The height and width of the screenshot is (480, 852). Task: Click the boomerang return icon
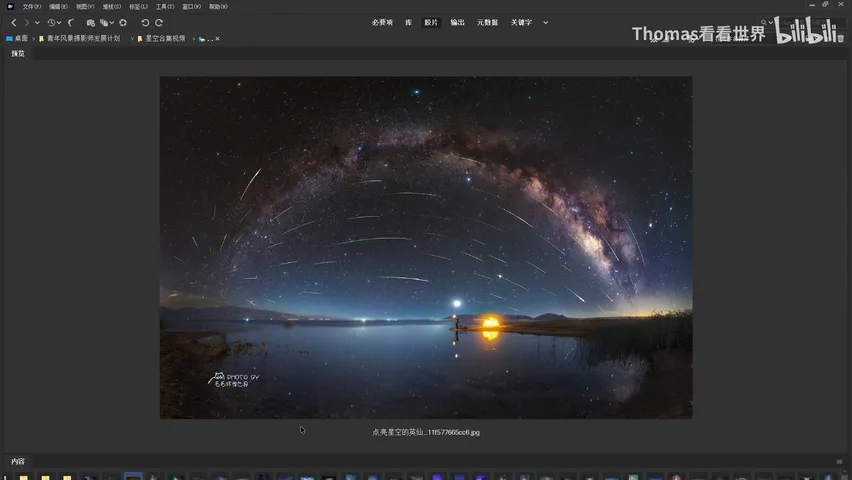pyautogui.click(x=71, y=23)
